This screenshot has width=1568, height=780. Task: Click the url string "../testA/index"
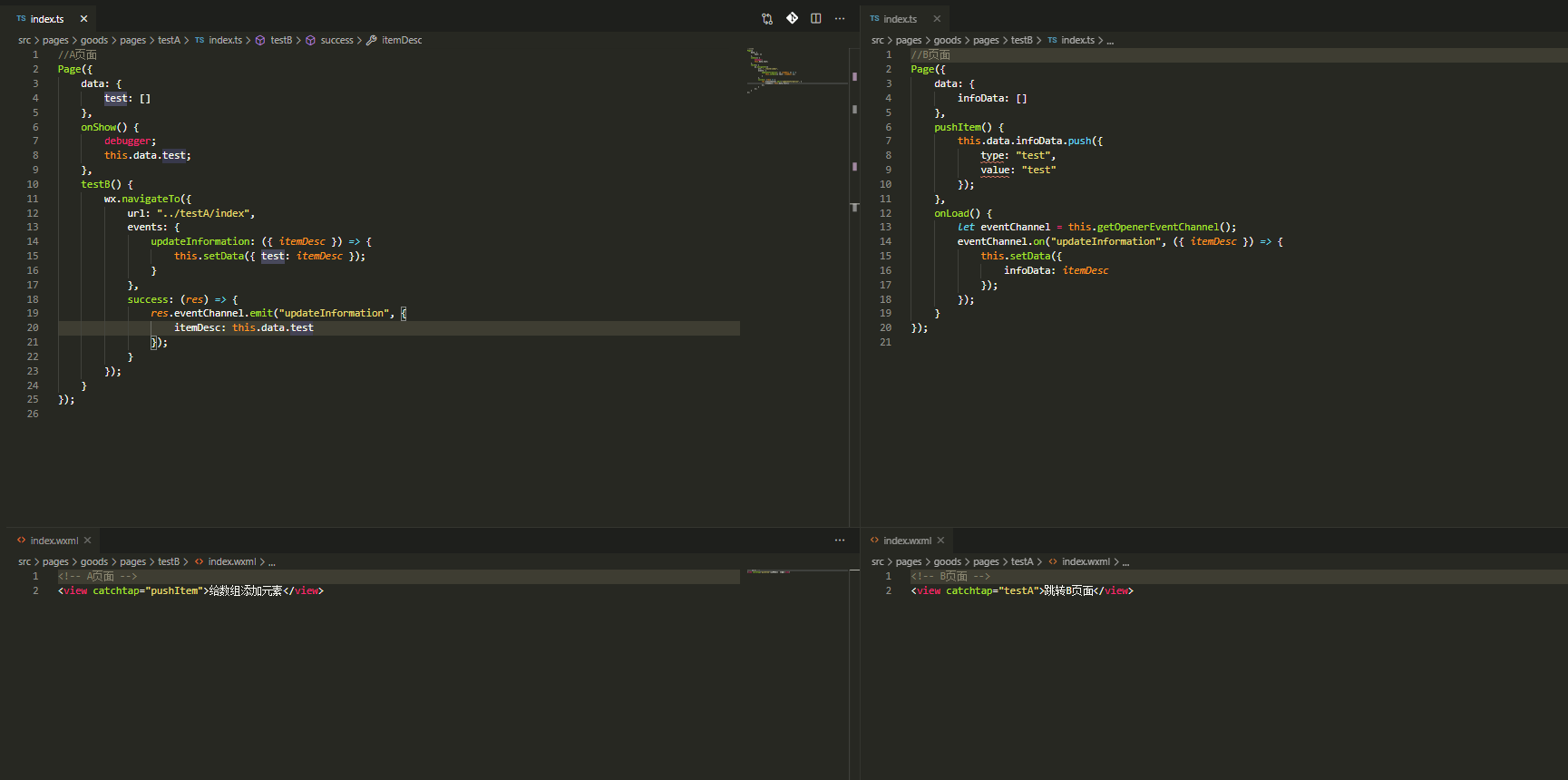[x=203, y=213]
